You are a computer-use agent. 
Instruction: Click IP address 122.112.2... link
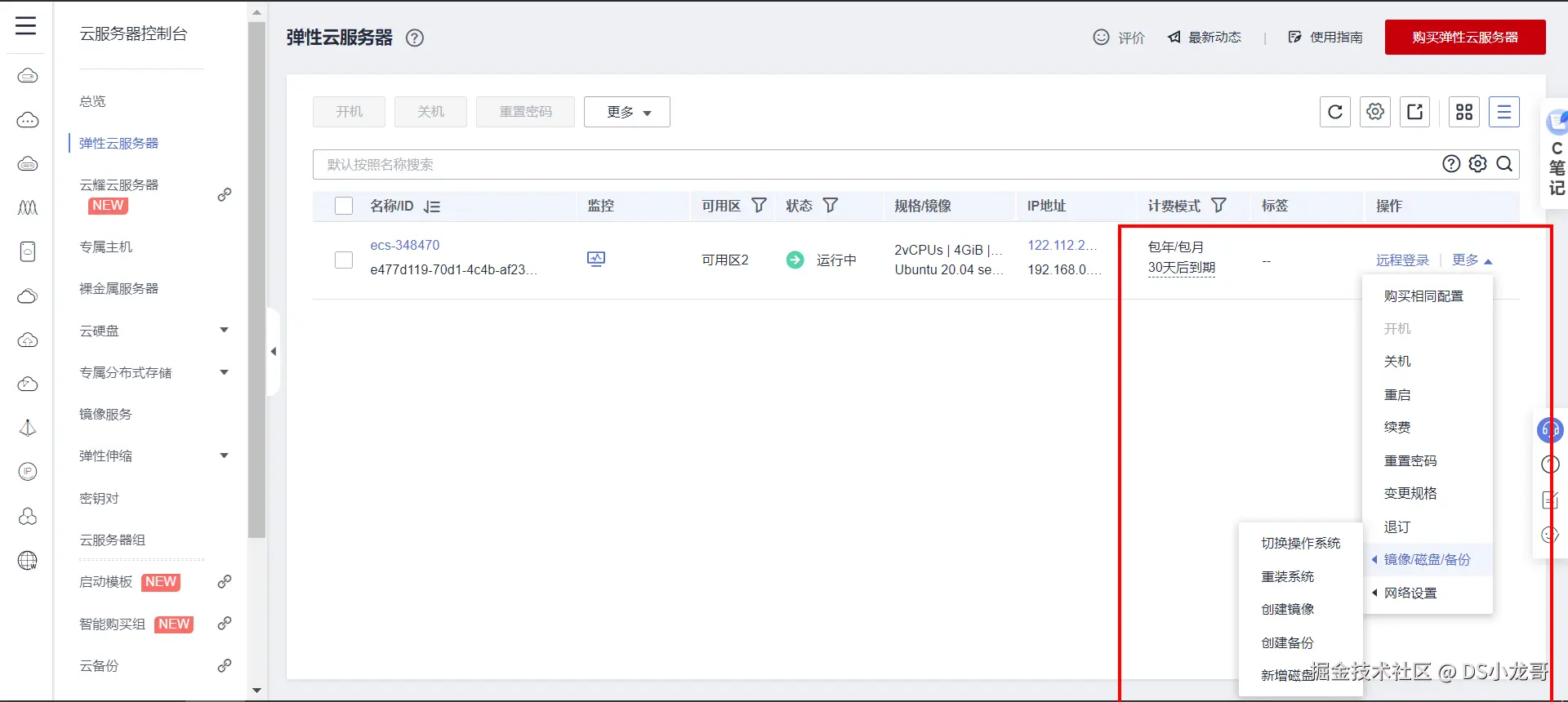[x=1062, y=245]
